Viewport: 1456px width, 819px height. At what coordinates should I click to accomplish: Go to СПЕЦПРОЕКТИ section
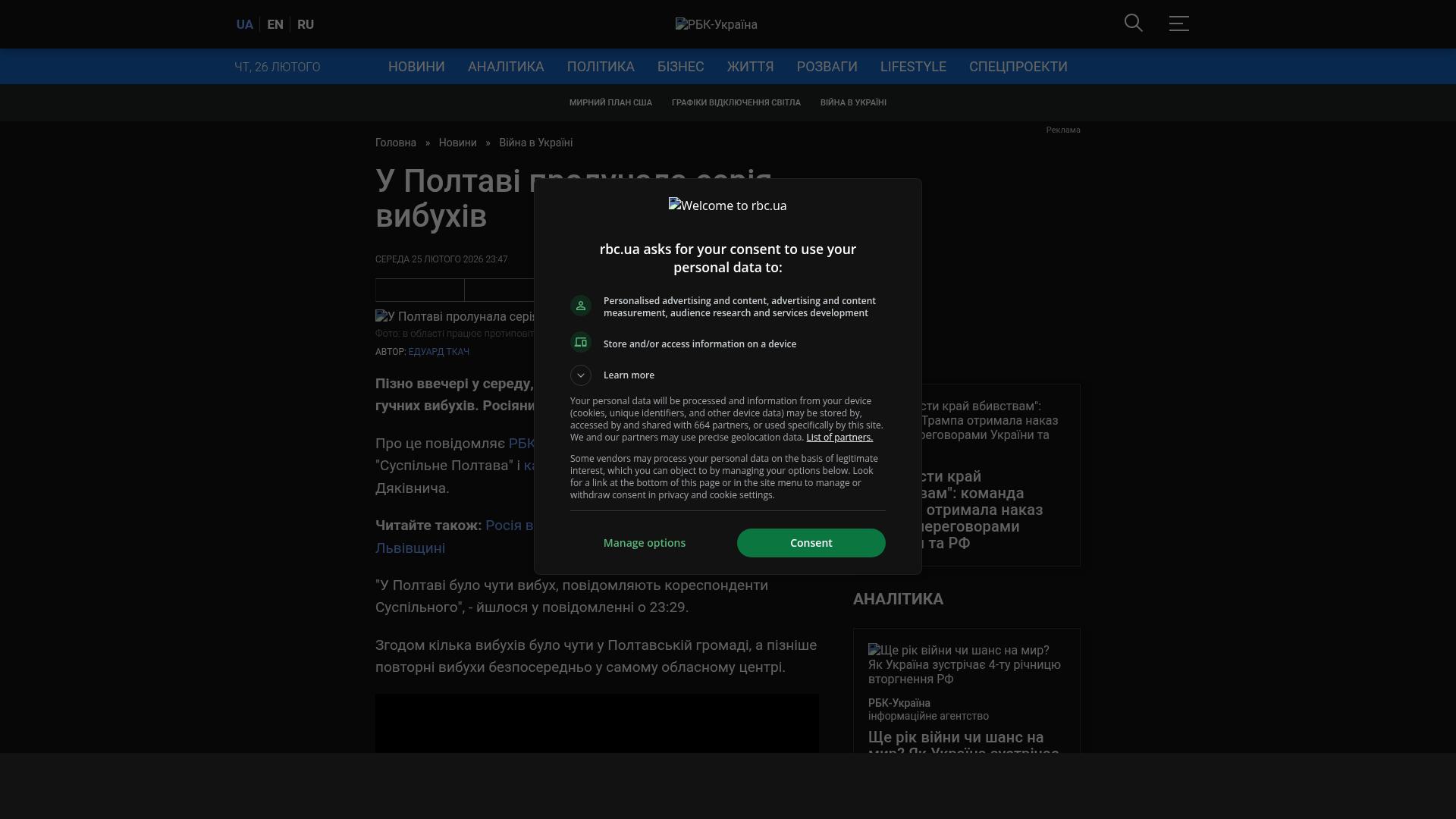1018,67
